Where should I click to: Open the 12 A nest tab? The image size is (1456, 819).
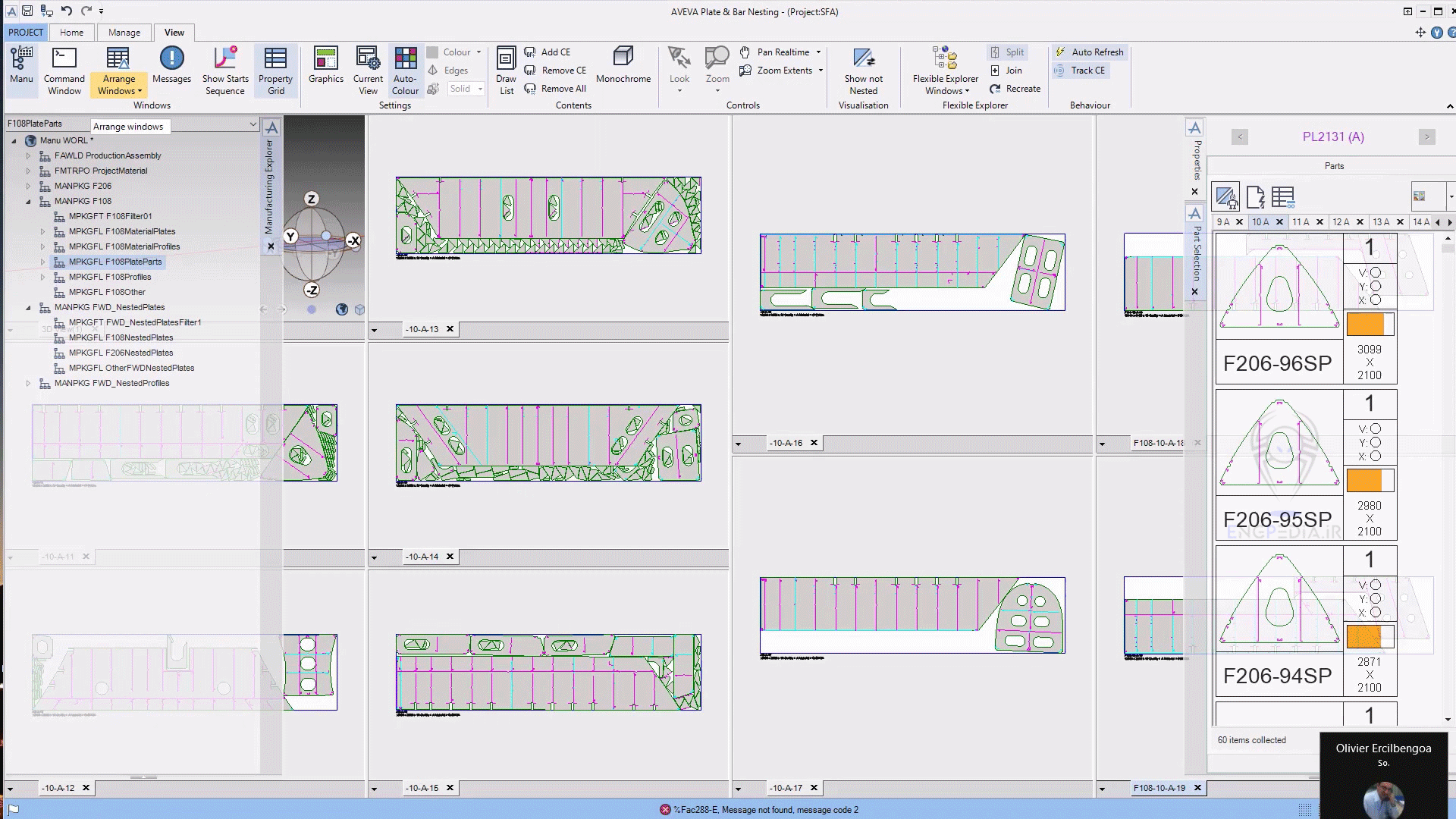coord(1340,222)
